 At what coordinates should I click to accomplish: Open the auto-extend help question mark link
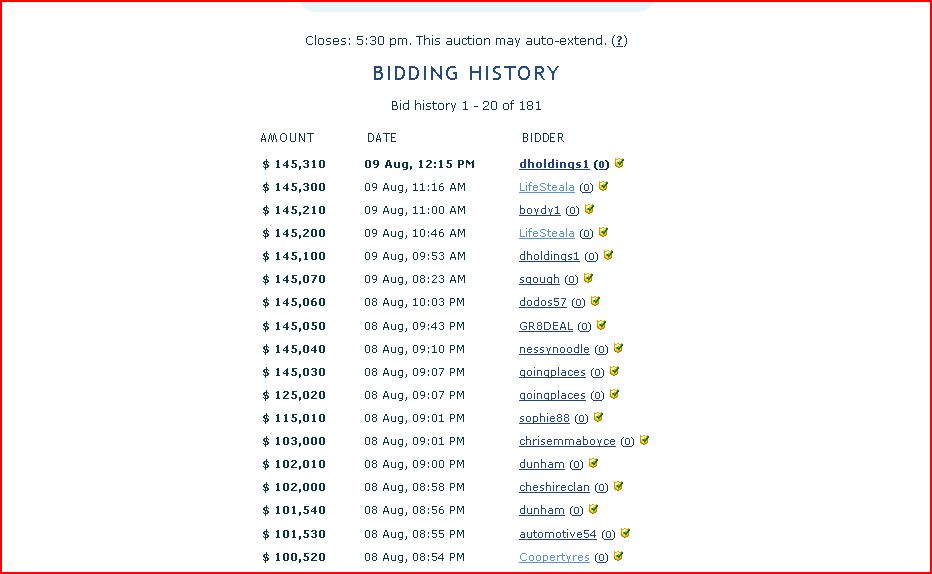(620, 41)
